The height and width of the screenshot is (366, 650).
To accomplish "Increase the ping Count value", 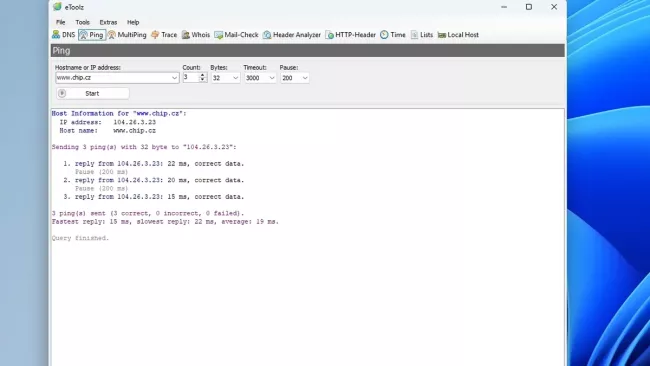I will [x=203, y=75].
